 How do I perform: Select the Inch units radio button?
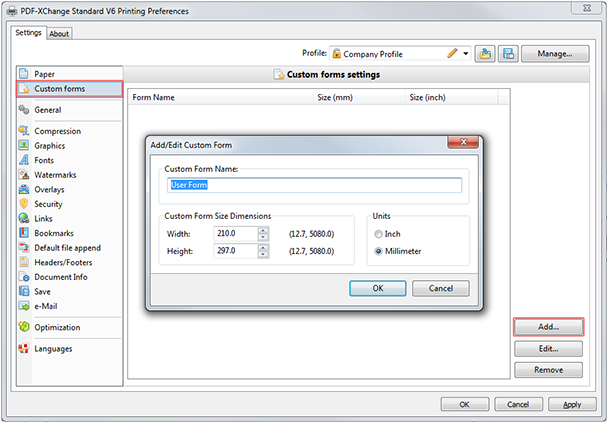tap(378, 234)
